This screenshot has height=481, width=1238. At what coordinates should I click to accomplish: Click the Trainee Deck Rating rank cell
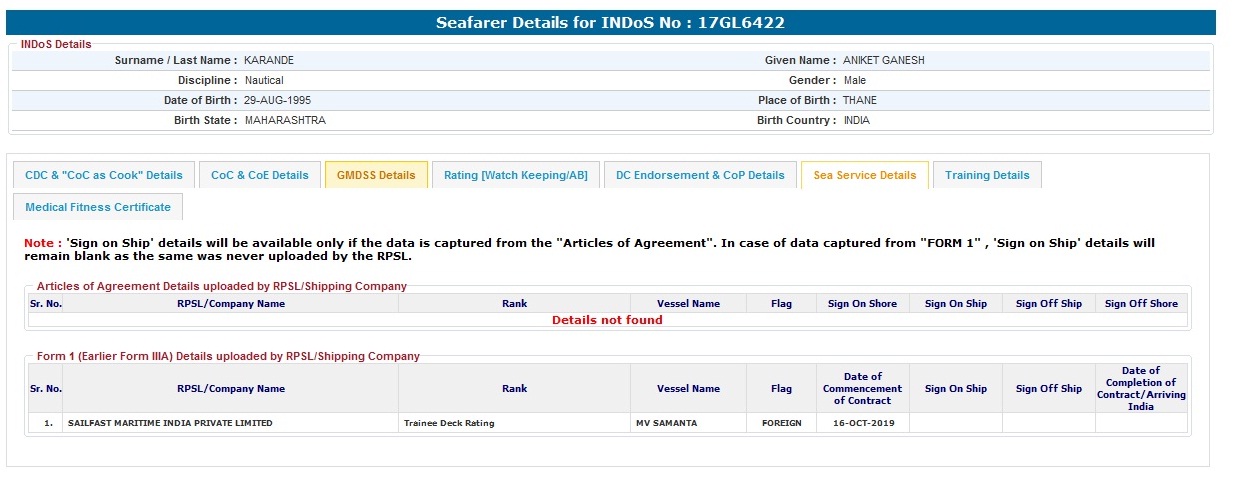(449, 423)
